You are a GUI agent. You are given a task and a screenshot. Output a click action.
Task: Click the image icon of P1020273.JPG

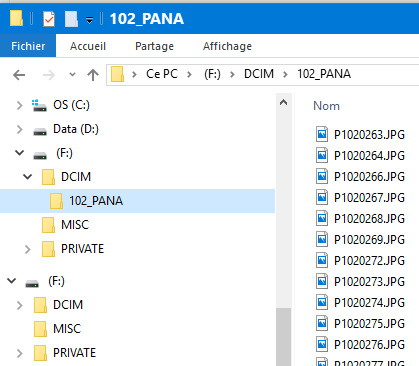coord(322,281)
